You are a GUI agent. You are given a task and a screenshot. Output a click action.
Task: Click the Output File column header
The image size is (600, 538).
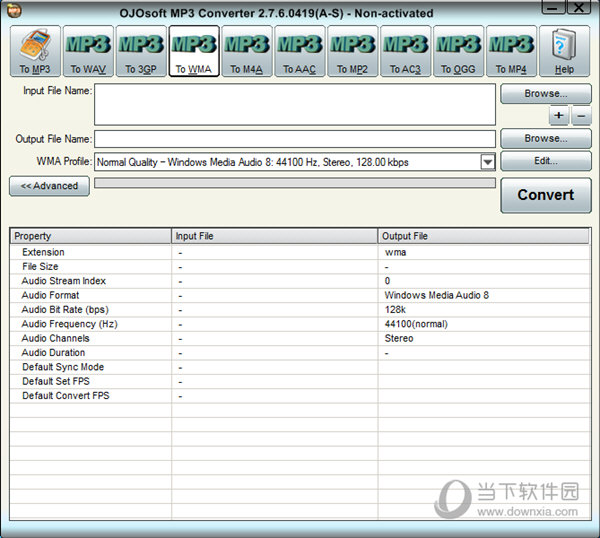point(484,236)
